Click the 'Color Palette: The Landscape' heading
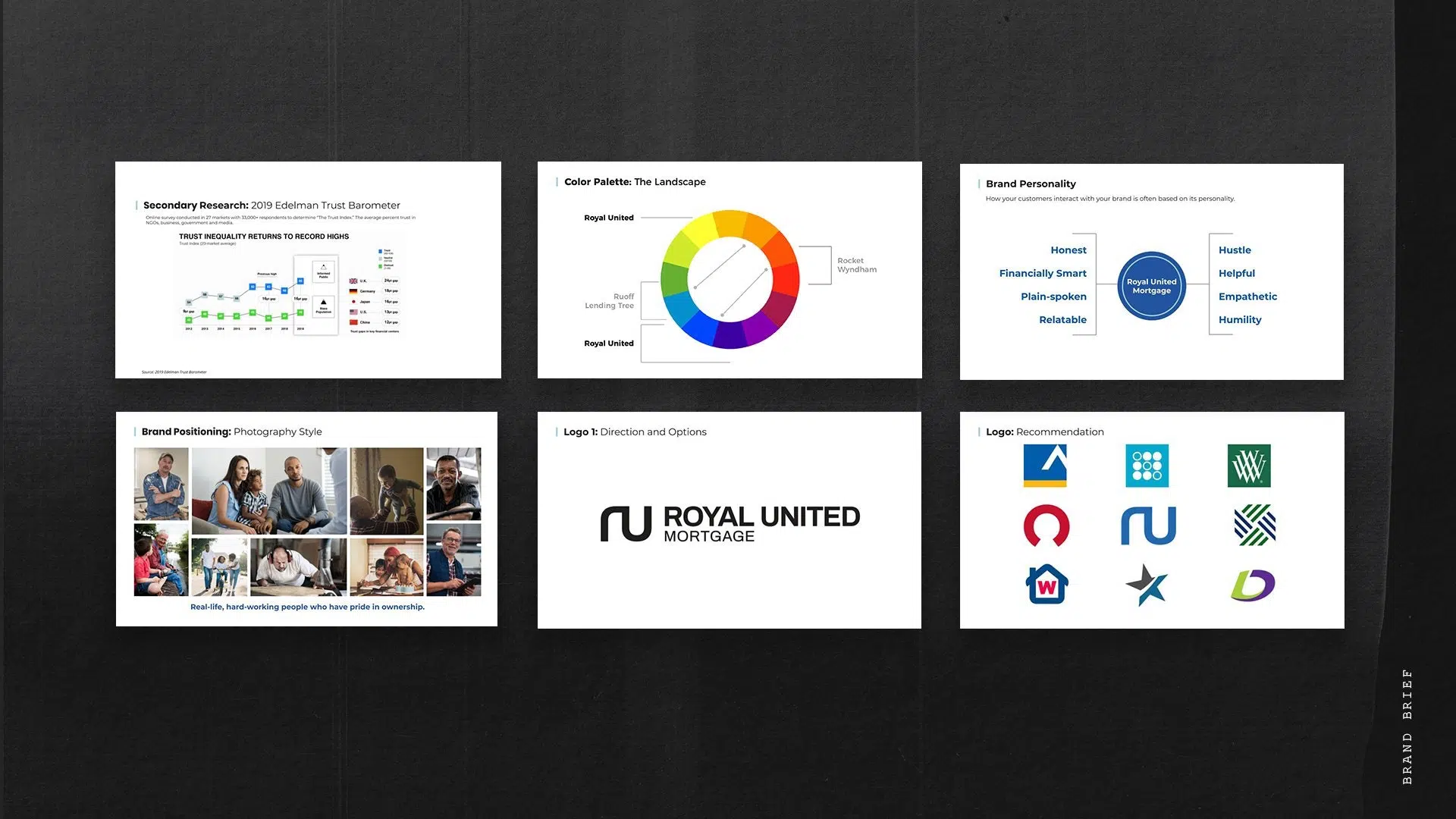 coord(635,182)
